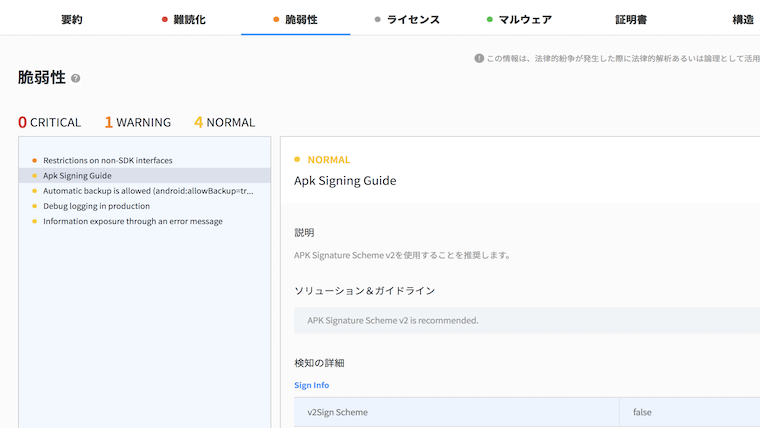
Task: Click the false value cell
Action: 690,412
